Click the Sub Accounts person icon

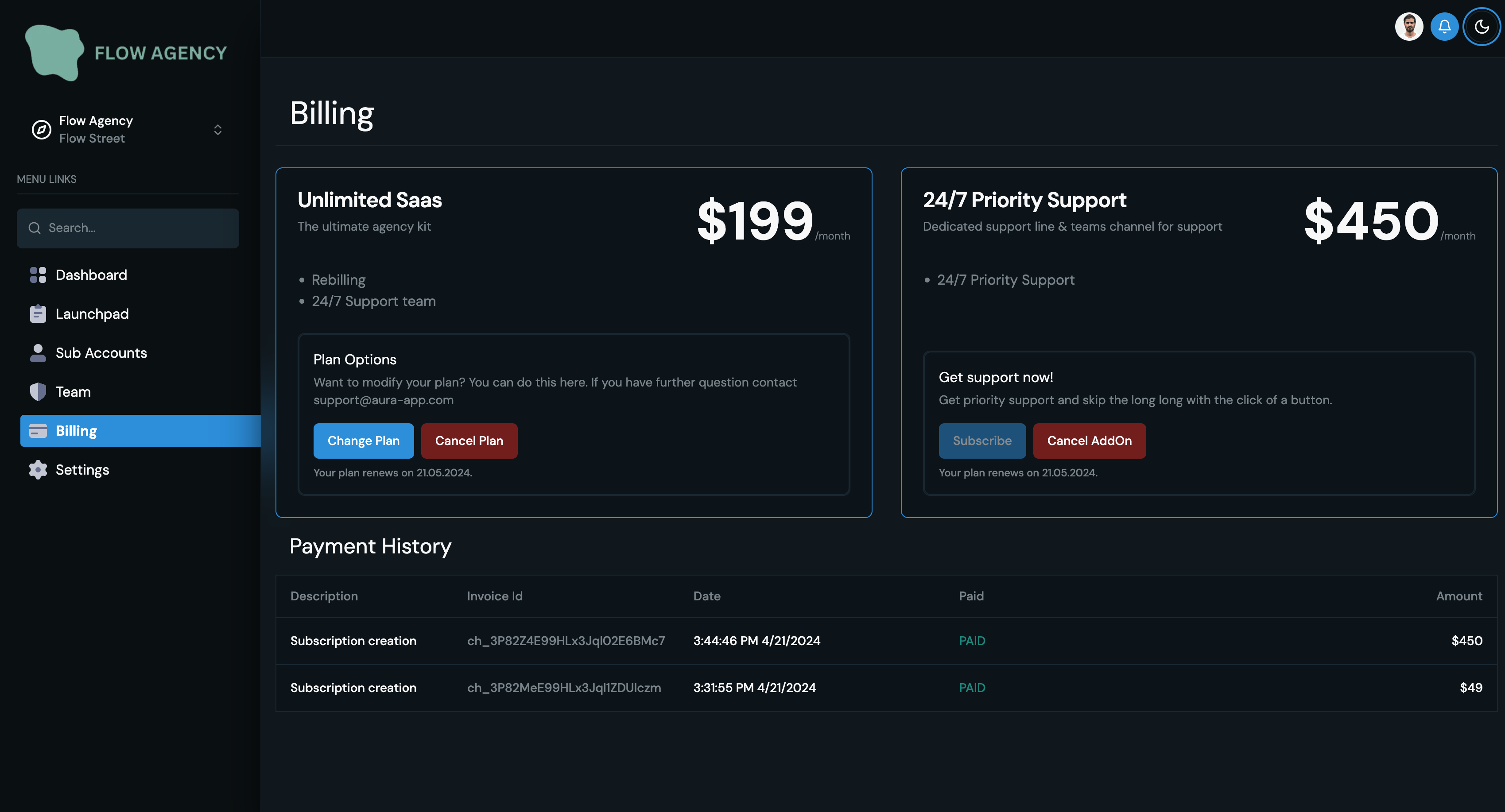[38, 353]
